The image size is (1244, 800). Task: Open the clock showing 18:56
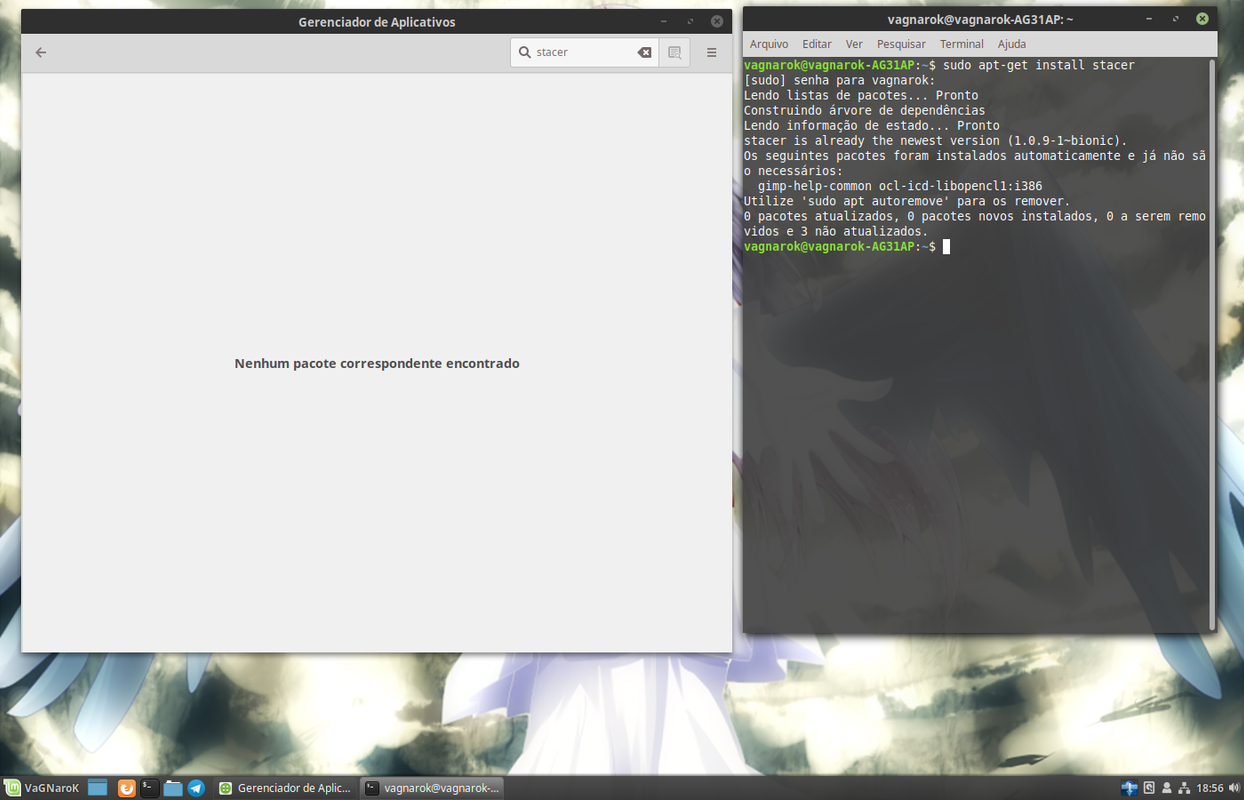[1210, 788]
